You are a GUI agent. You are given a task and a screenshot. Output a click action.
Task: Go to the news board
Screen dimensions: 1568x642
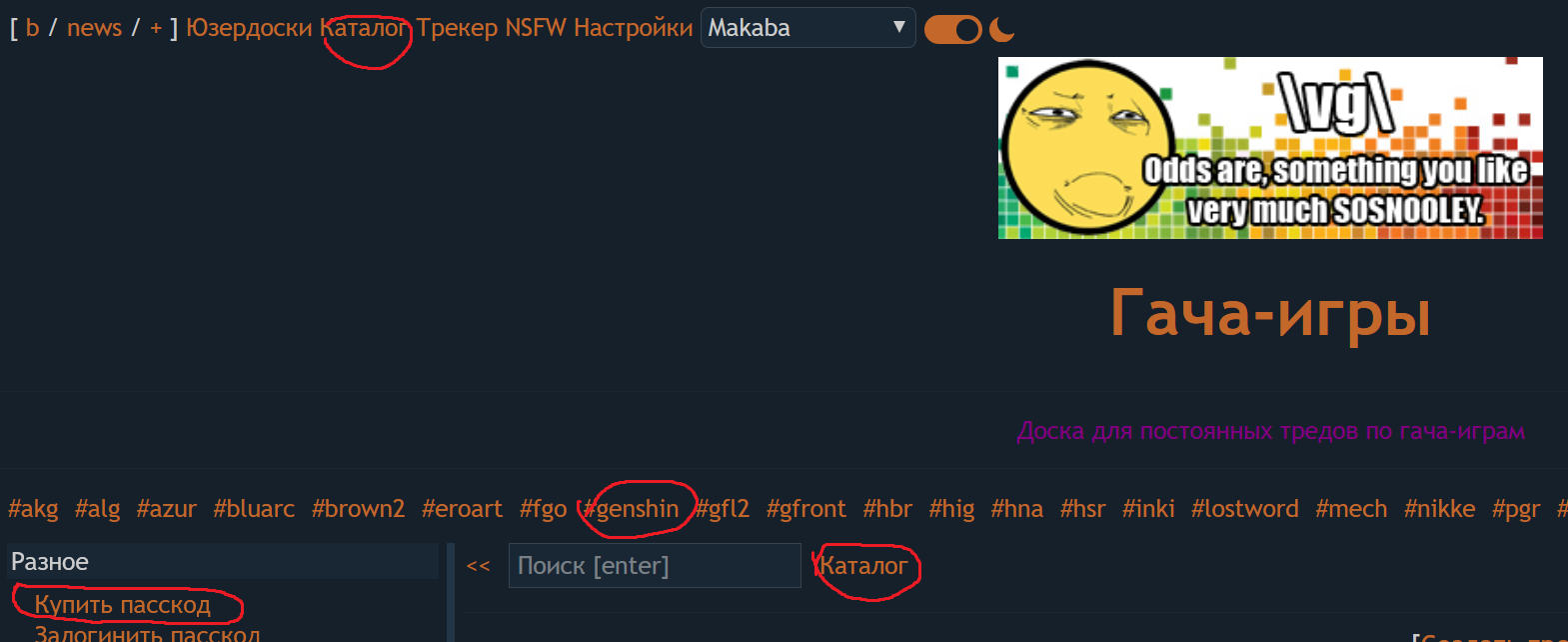click(x=94, y=28)
